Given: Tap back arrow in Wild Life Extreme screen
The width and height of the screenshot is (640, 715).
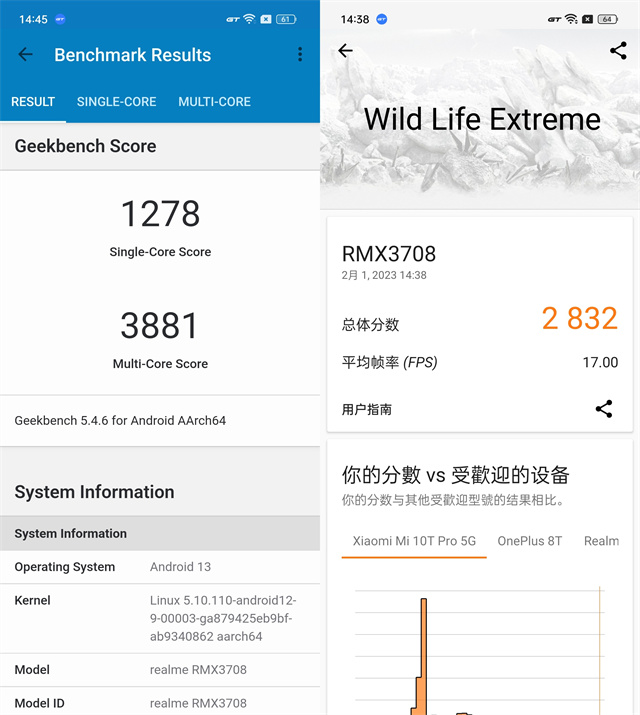Looking at the screenshot, I should pos(346,50).
